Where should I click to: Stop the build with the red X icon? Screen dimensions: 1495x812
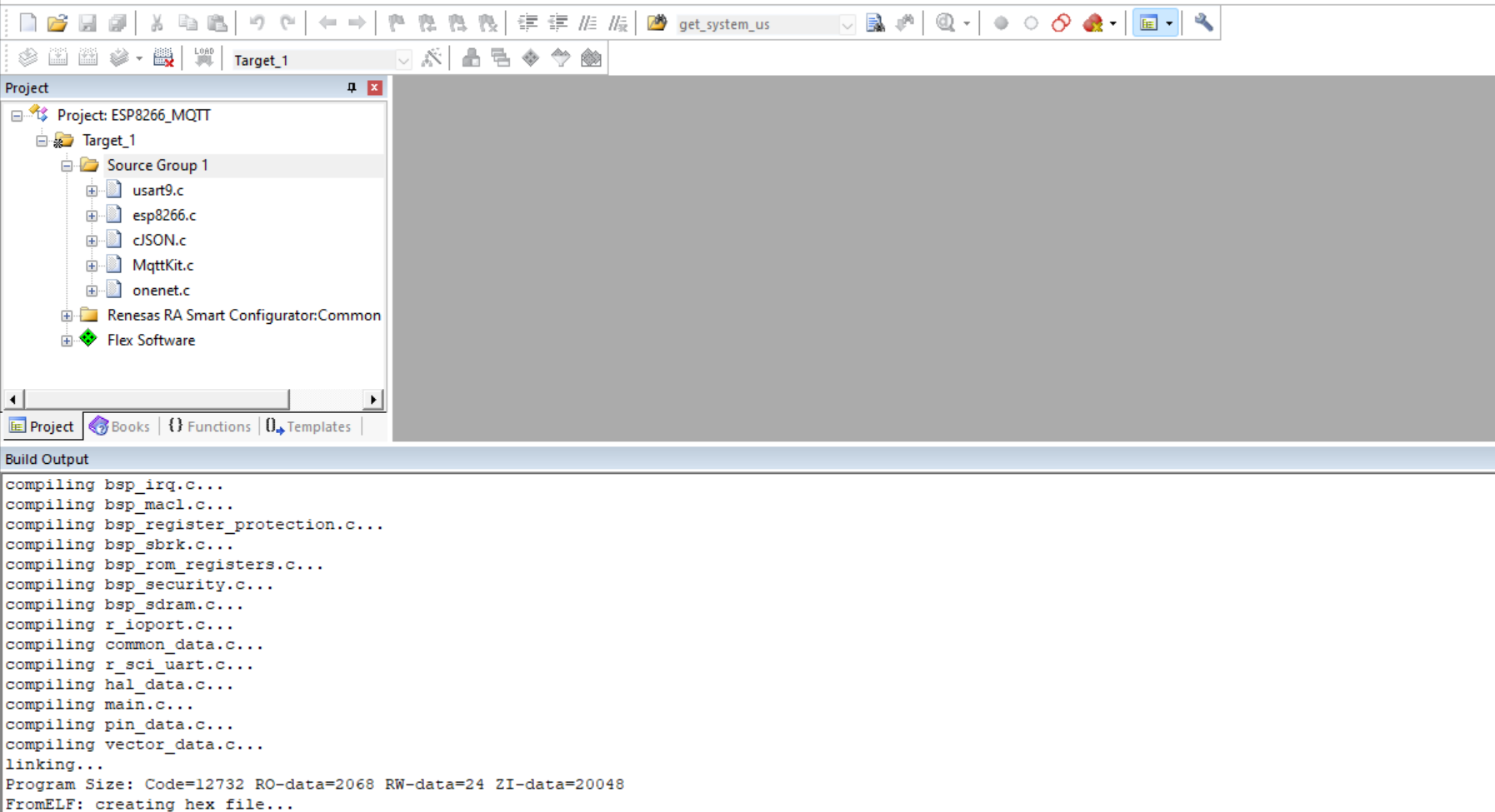click(x=163, y=57)
